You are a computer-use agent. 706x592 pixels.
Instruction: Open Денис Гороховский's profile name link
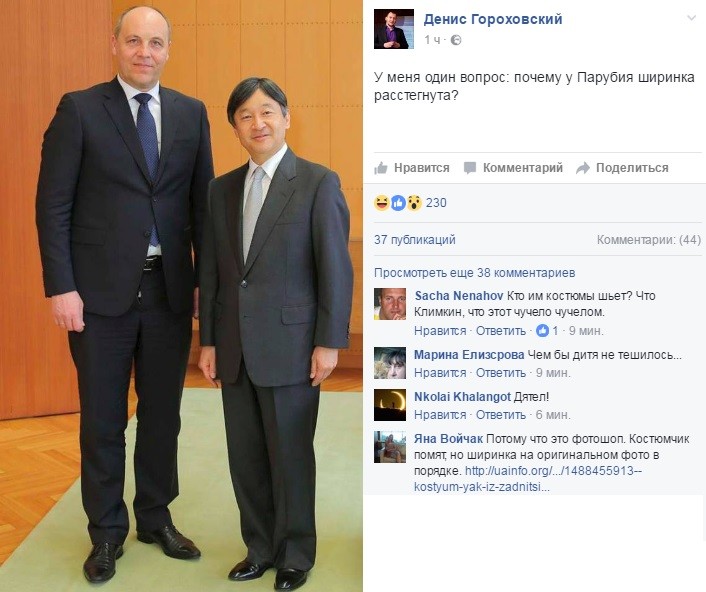pos(493,19)
